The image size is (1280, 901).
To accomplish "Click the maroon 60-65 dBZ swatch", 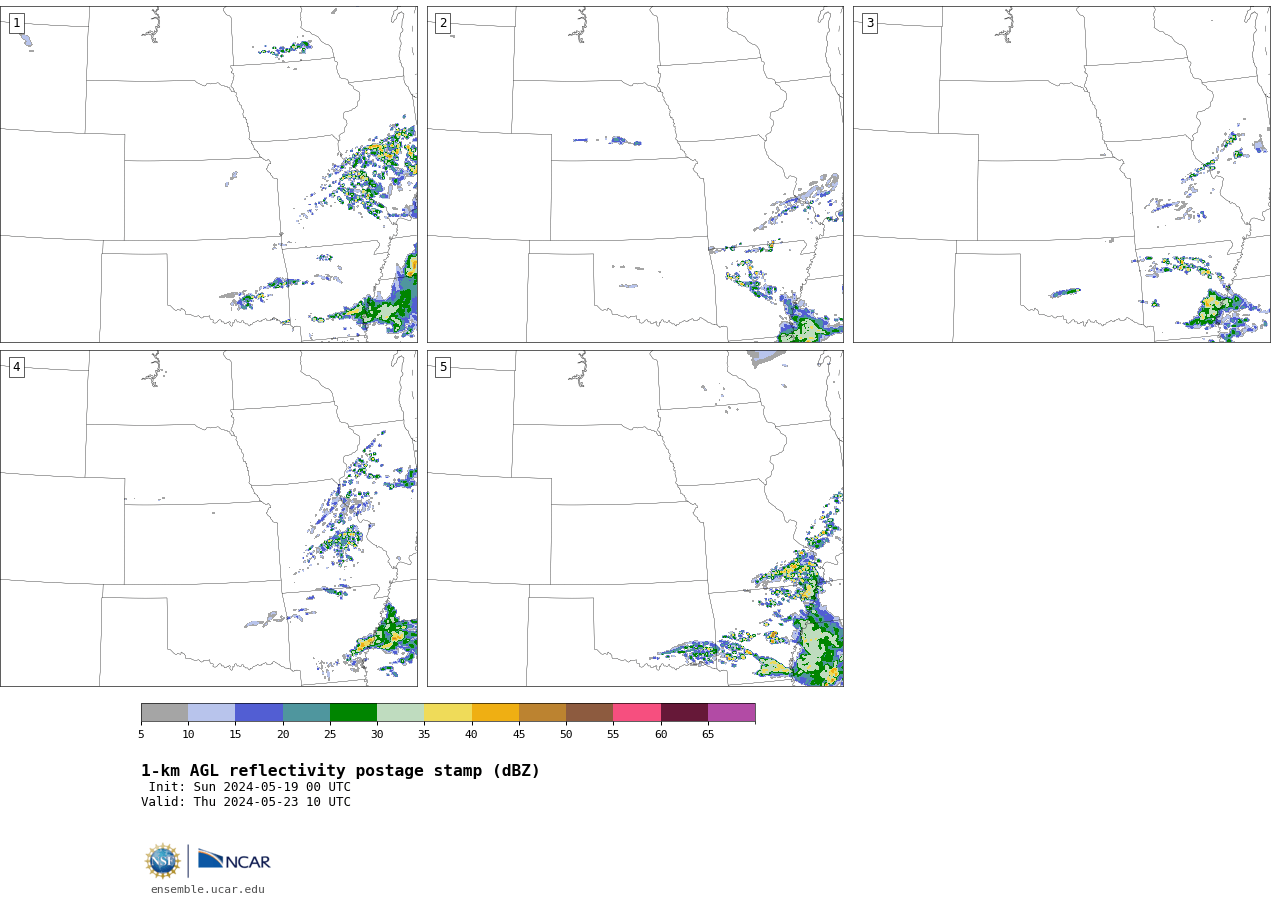I will tap(684, 712).
